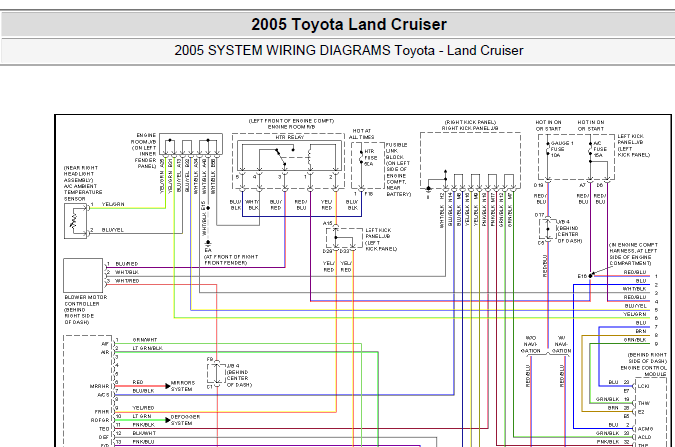Click the HTR FUSE 50A label
675x447 pixels.
(370, 158)
